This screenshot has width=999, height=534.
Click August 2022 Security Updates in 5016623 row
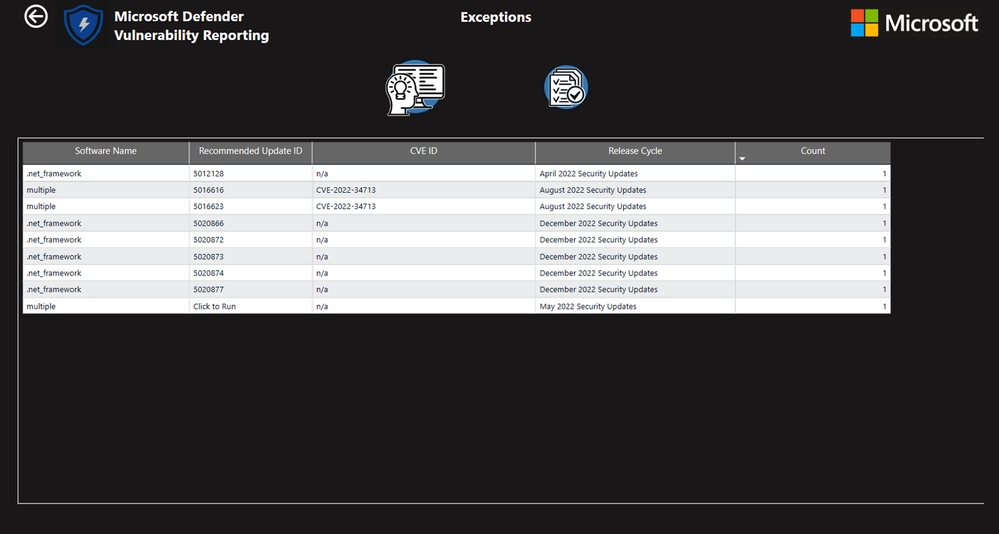point(635,206)
